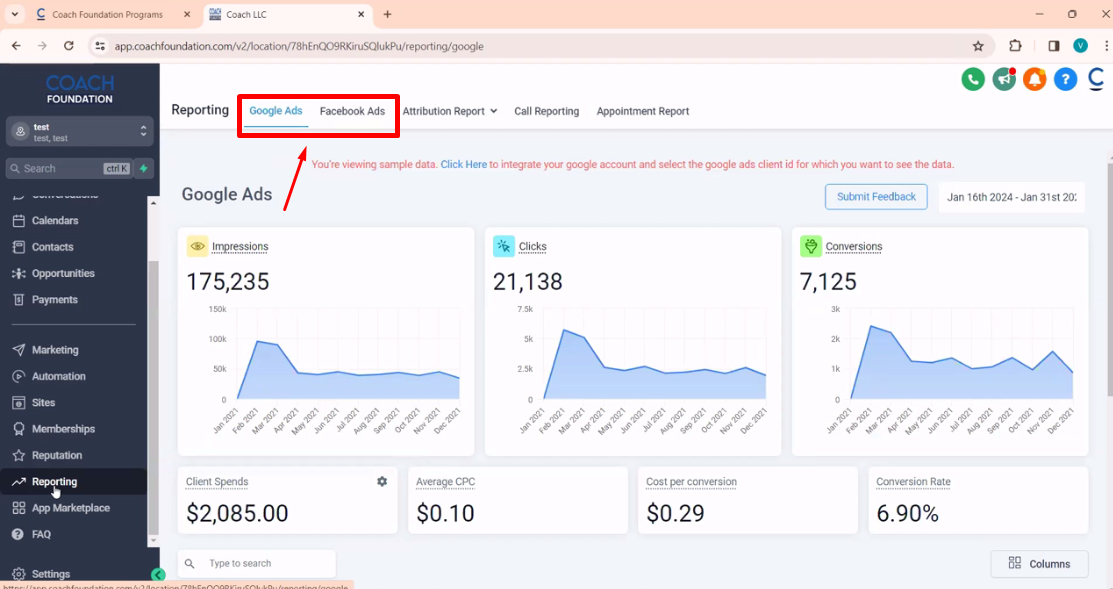Click the 21,138 clicks value
Screen dimensions: 1113x589
coord(527,282)
